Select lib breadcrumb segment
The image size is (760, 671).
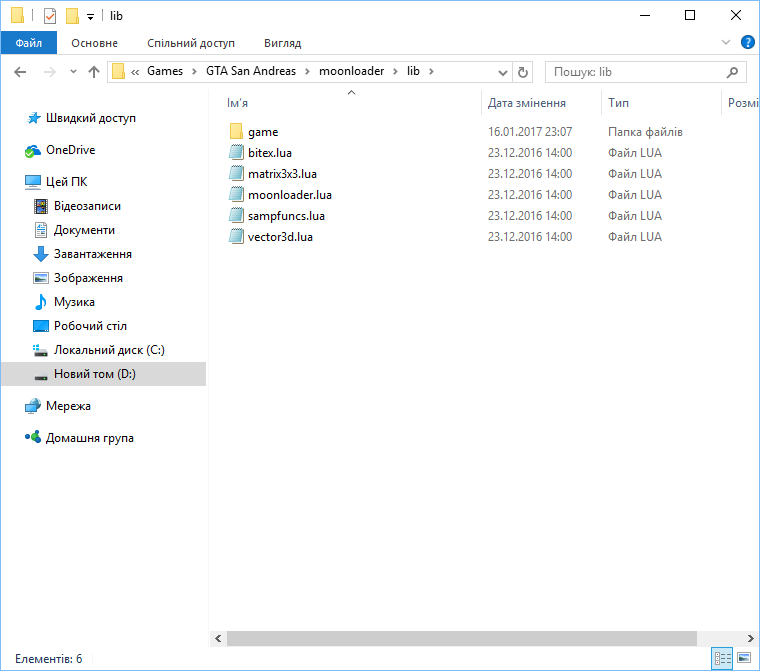point(413,71)
